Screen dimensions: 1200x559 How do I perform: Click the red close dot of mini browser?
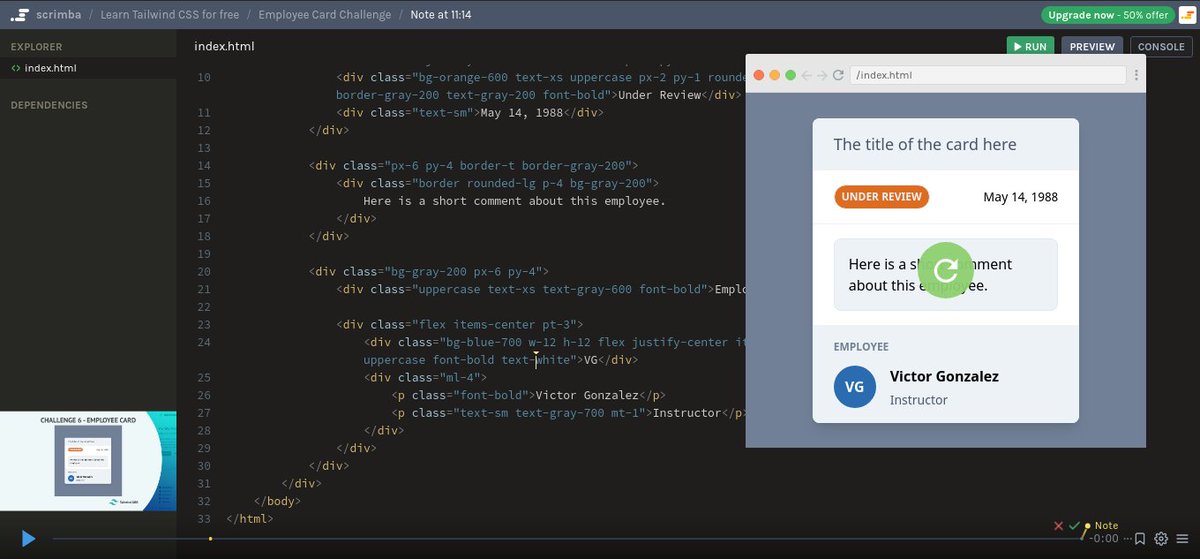pos(759,75)
